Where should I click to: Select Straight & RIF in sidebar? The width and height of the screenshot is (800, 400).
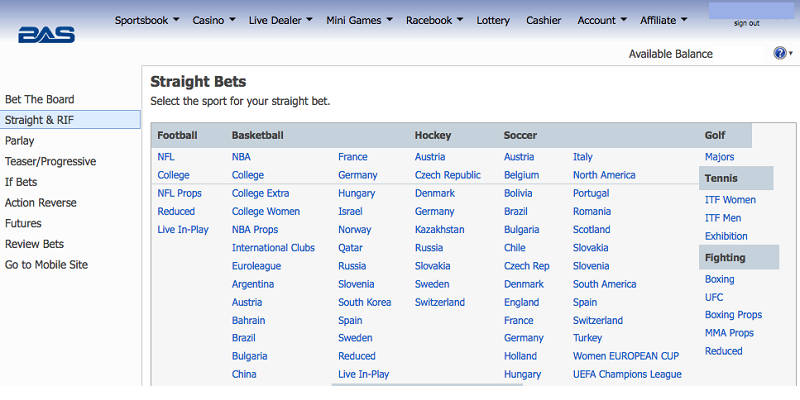click(x=70, y=120)
